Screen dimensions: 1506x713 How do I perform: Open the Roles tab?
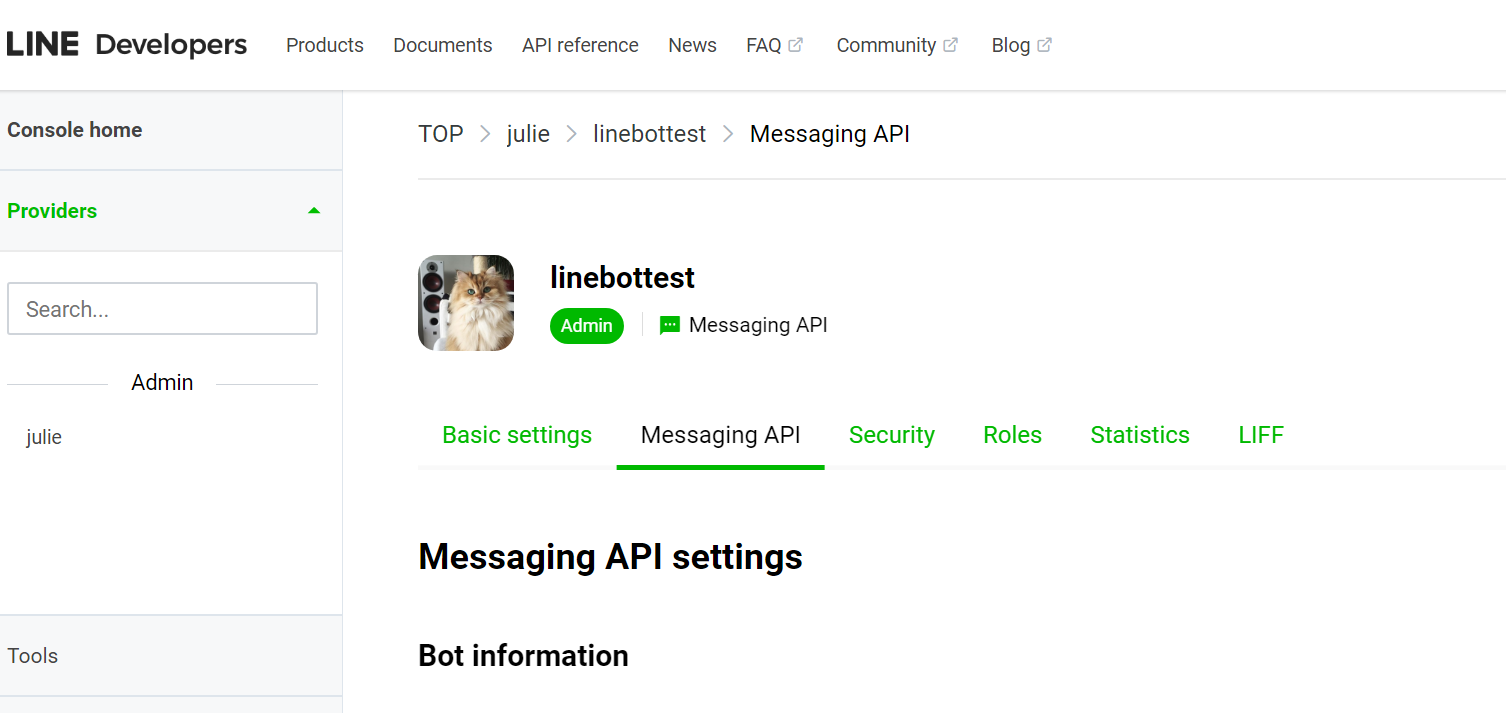tap(1013, 435)
